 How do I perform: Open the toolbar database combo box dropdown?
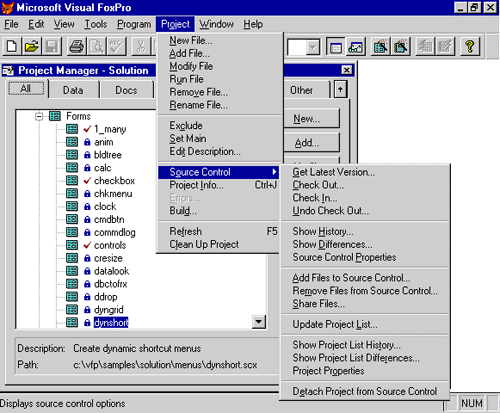coord(313,47)
